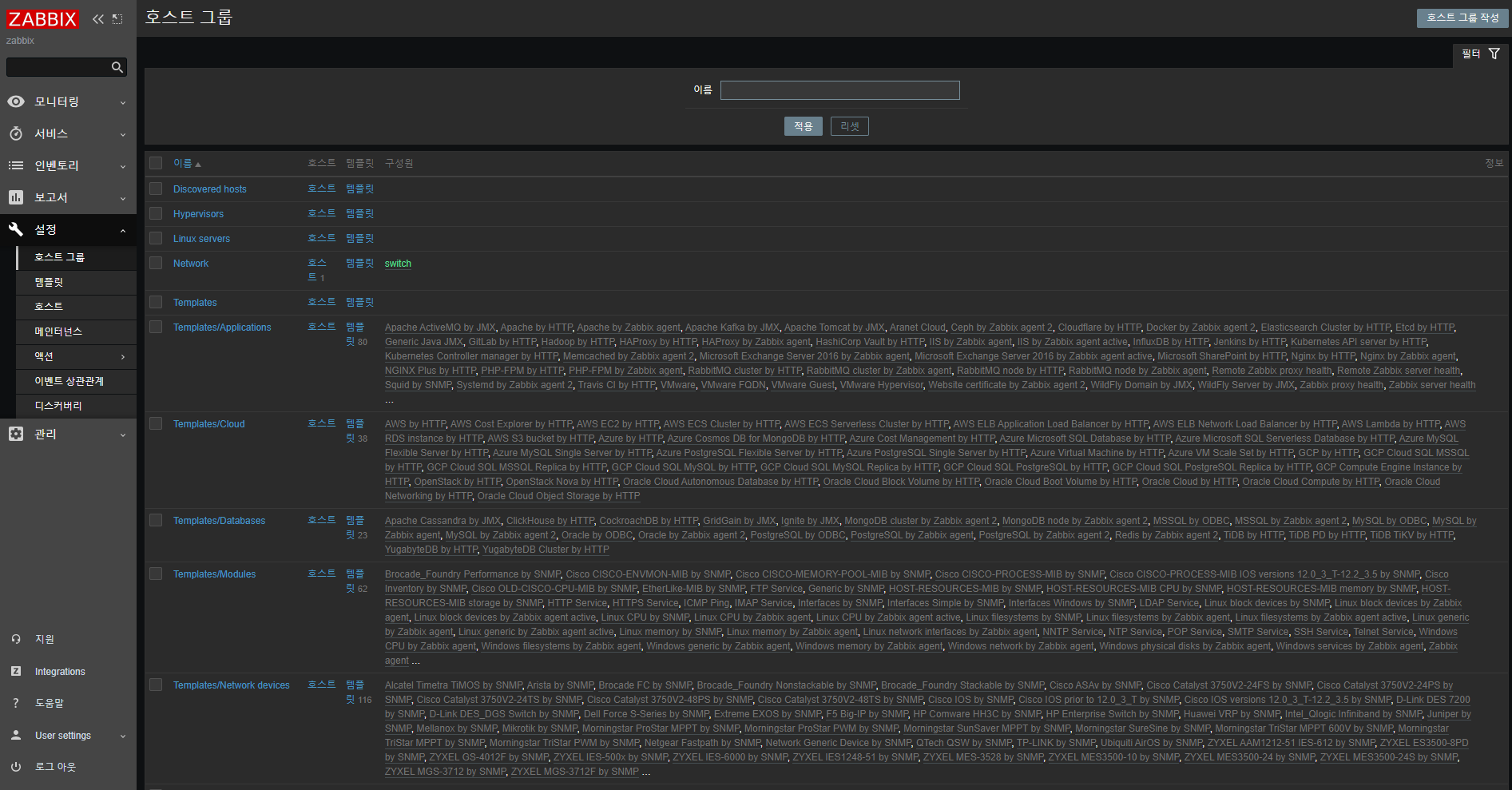Click 호스트 link in Network row
The image size is (1512, 790).
click(x=317, y=270)
